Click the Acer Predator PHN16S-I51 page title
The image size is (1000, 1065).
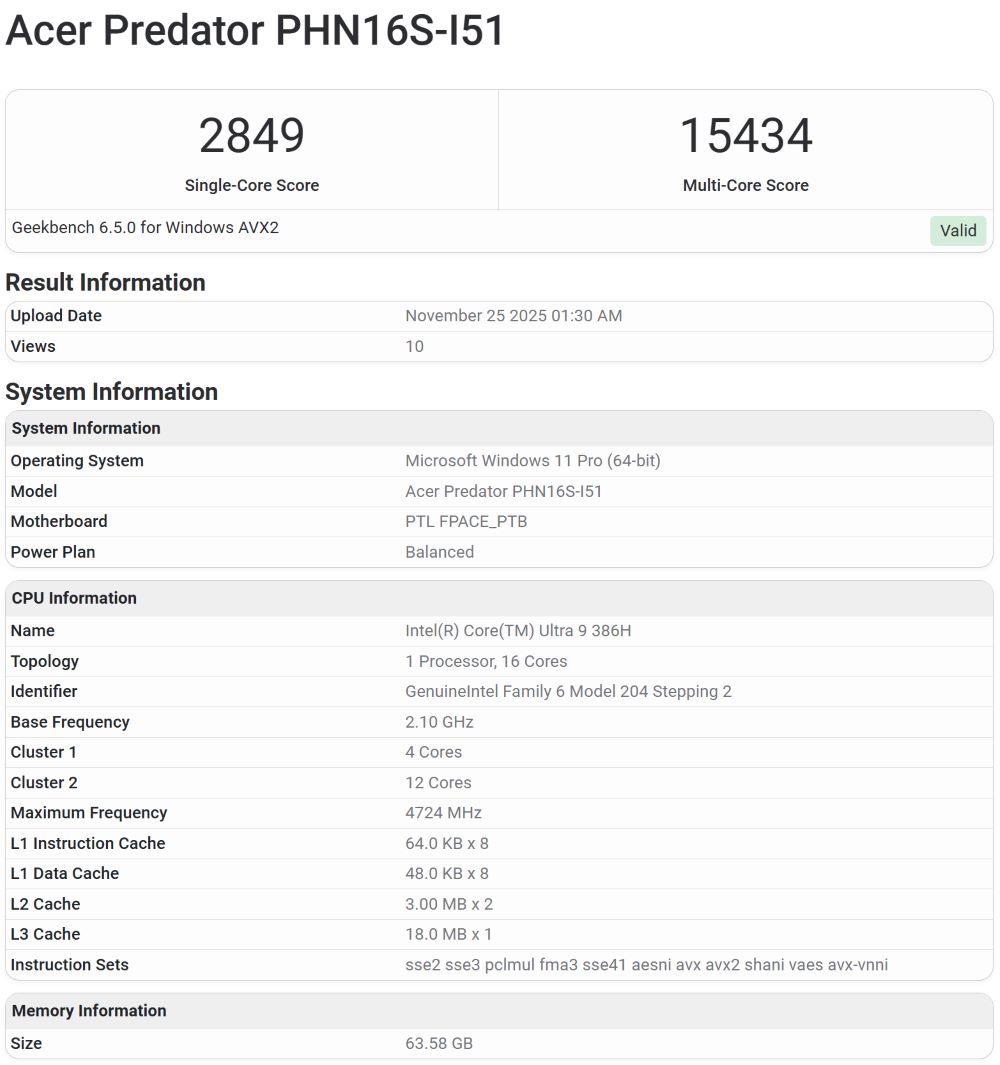(x=255, y=31)
